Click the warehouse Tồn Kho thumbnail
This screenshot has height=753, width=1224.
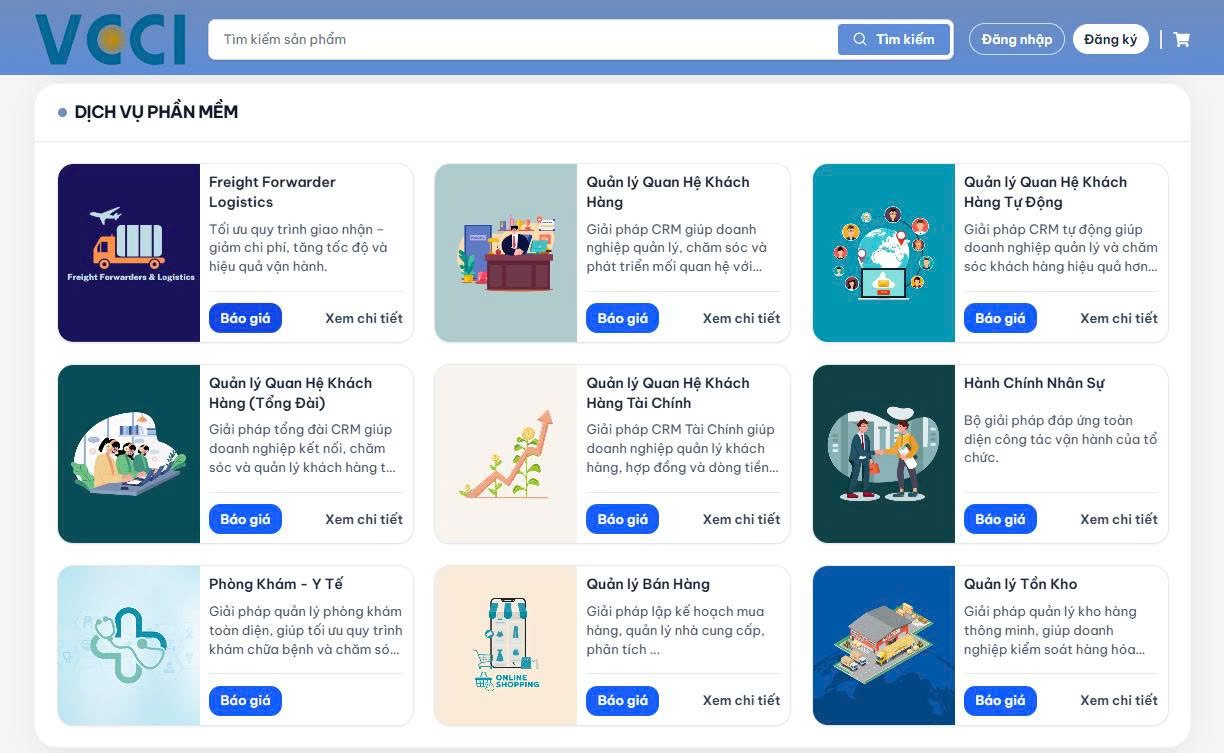[884, 645]
